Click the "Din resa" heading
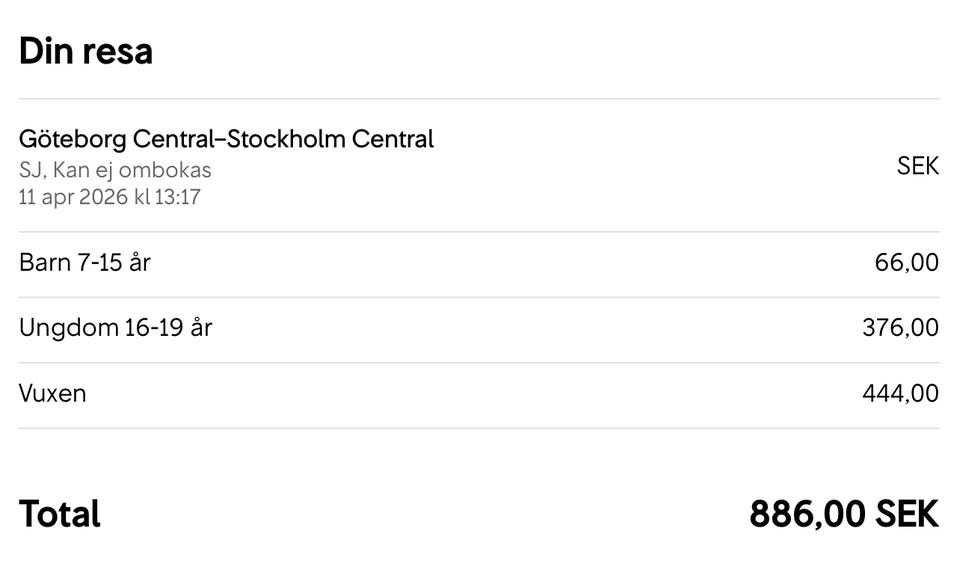This screenshot has width=960, height=567. [x=86, y=50]
